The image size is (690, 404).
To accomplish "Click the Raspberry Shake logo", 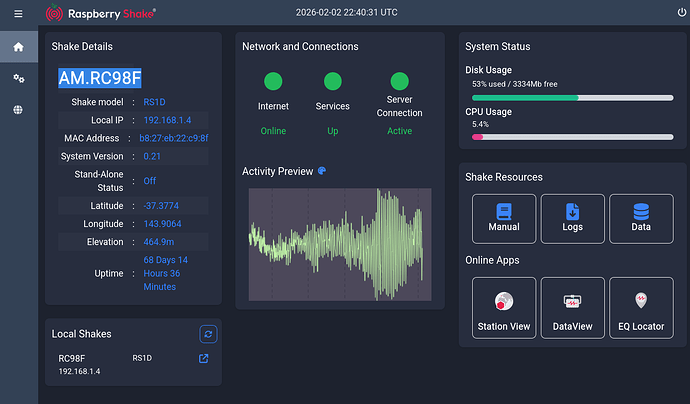I will pos(99,13).
